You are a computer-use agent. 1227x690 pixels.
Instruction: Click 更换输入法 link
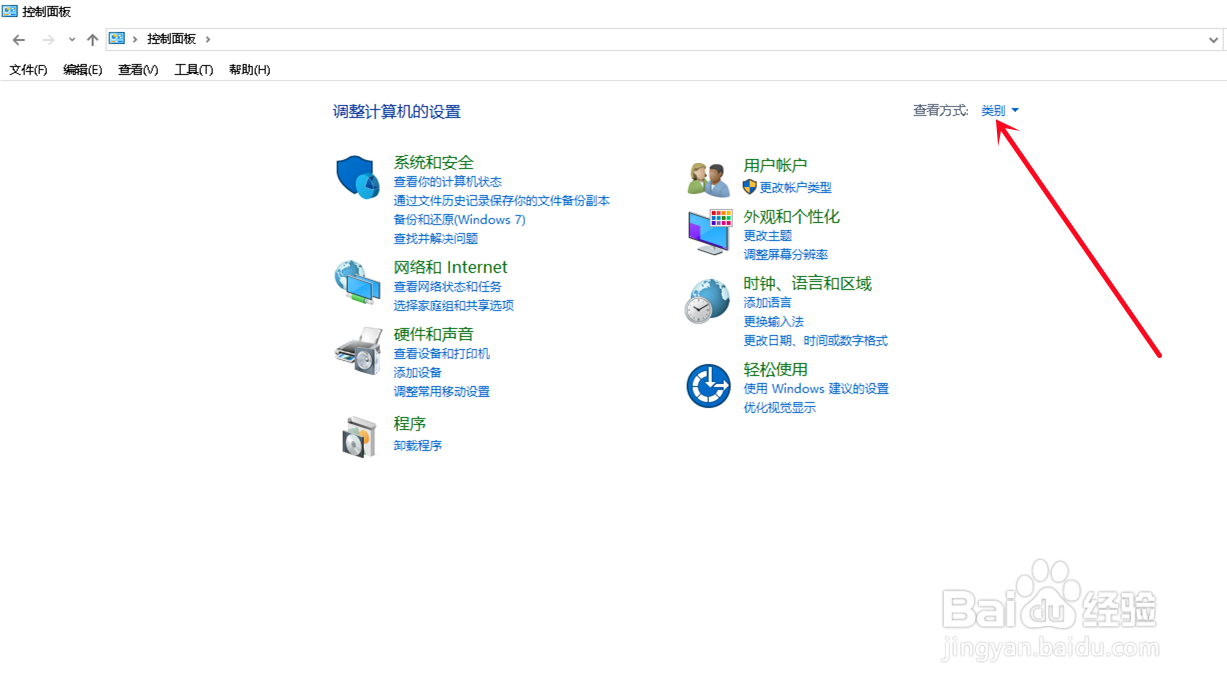[x=774, y=322]
